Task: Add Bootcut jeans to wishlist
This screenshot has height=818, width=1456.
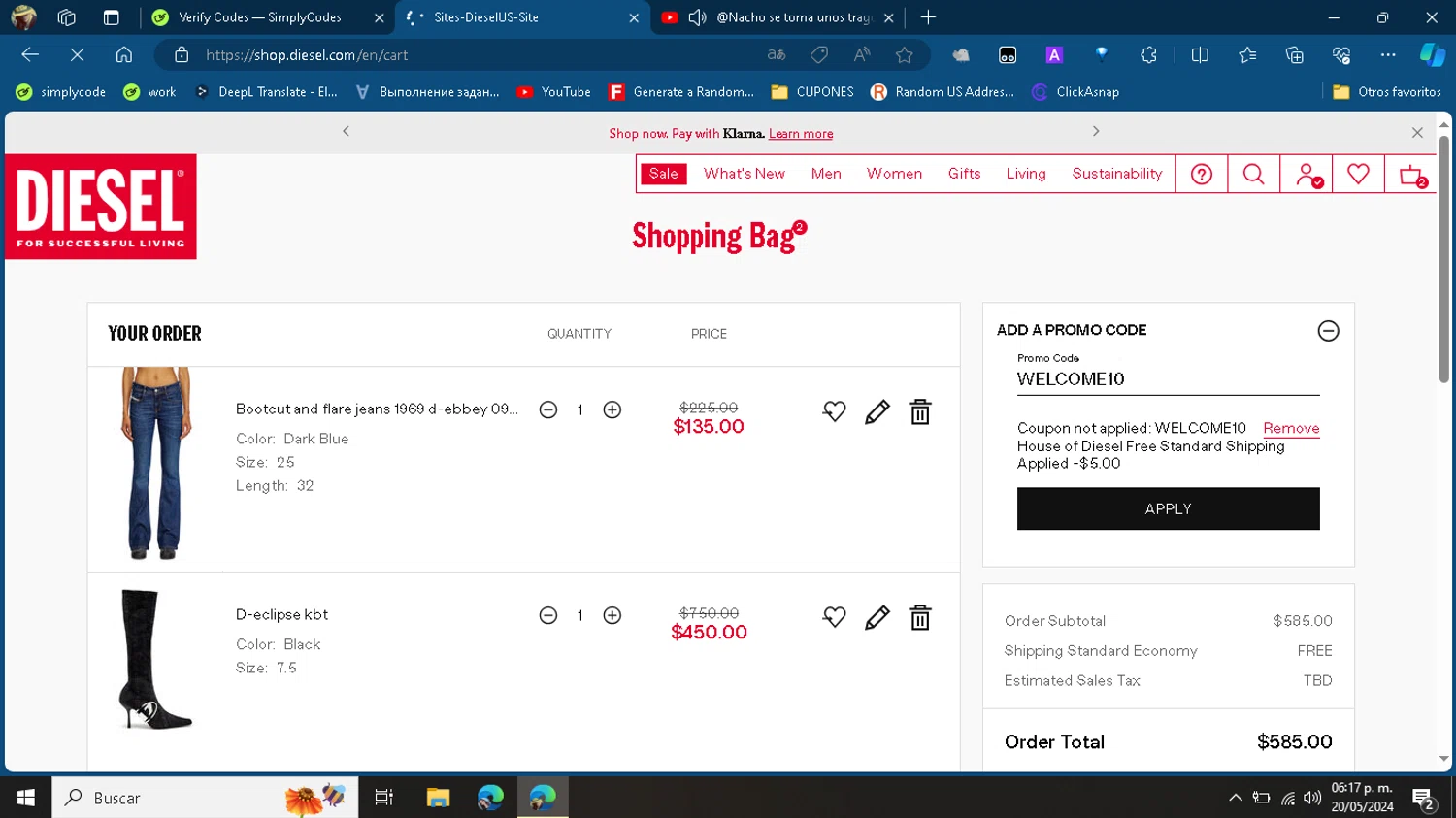Action: pos(835,412)
